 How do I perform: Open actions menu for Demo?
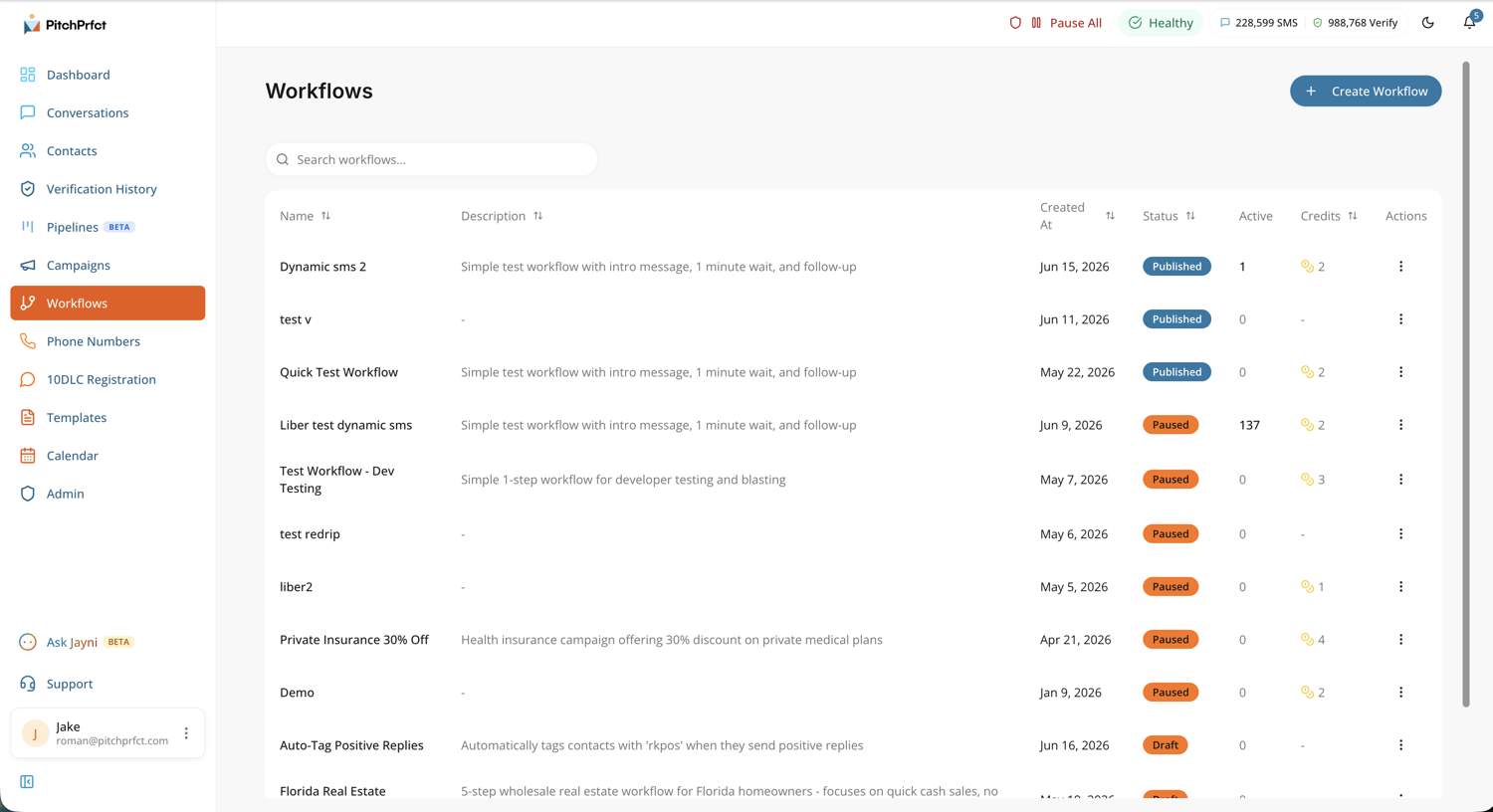[1400, 693]
